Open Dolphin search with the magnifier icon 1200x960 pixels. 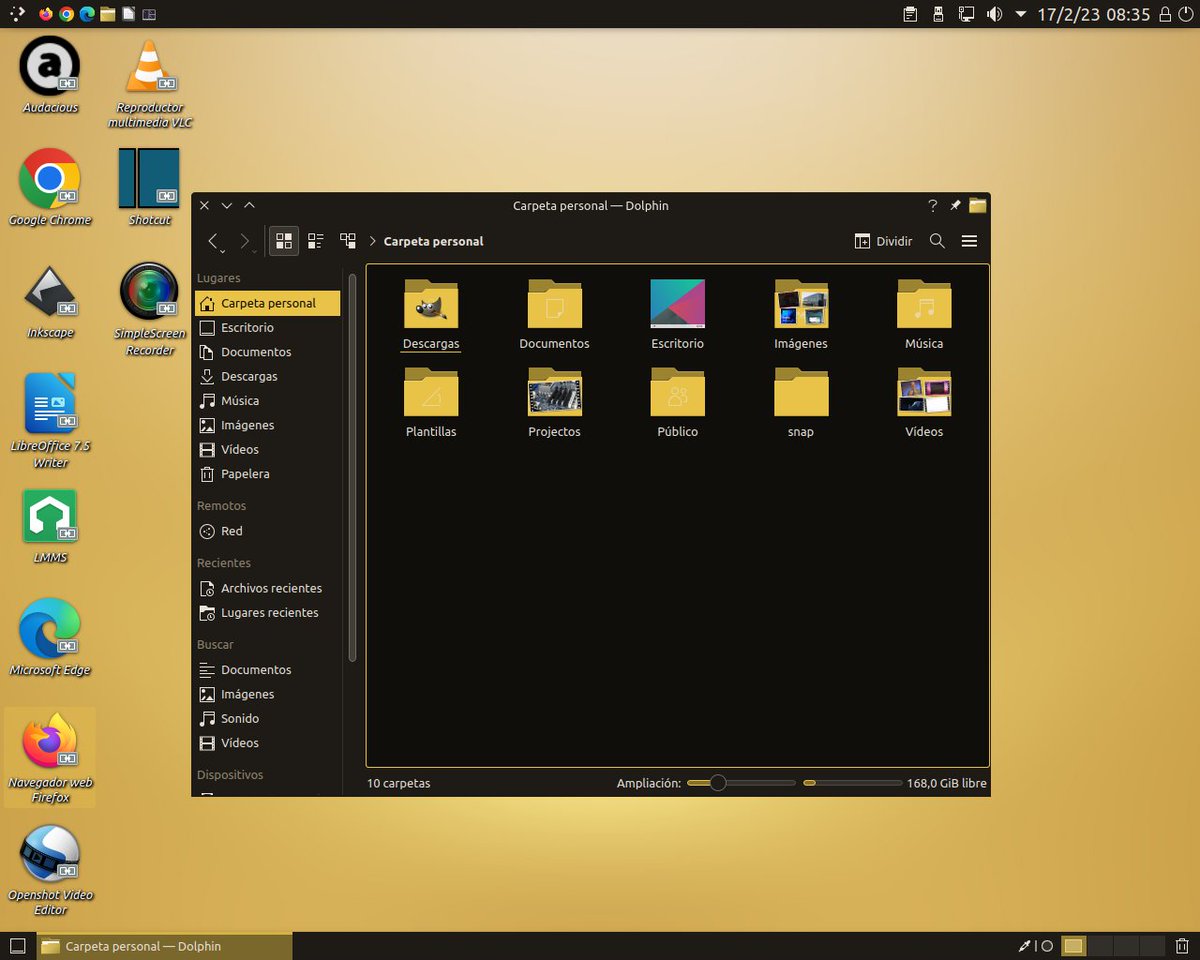937,241
